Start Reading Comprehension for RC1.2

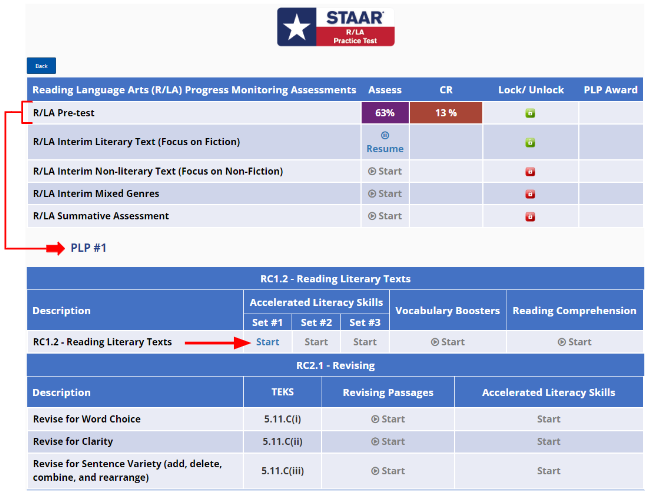click(x=574, y=342)
